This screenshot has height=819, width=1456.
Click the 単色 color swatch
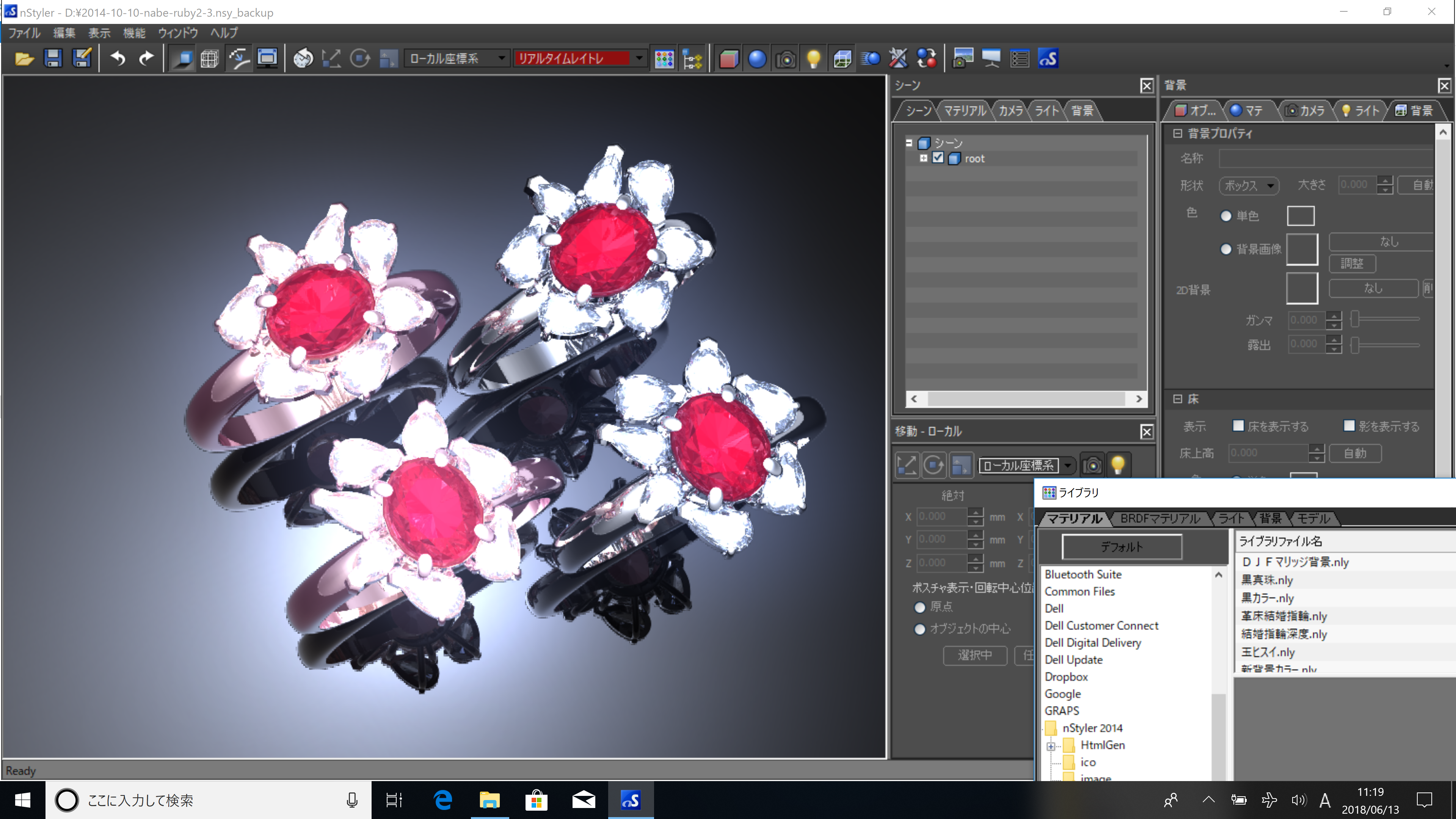(1301, 215)
